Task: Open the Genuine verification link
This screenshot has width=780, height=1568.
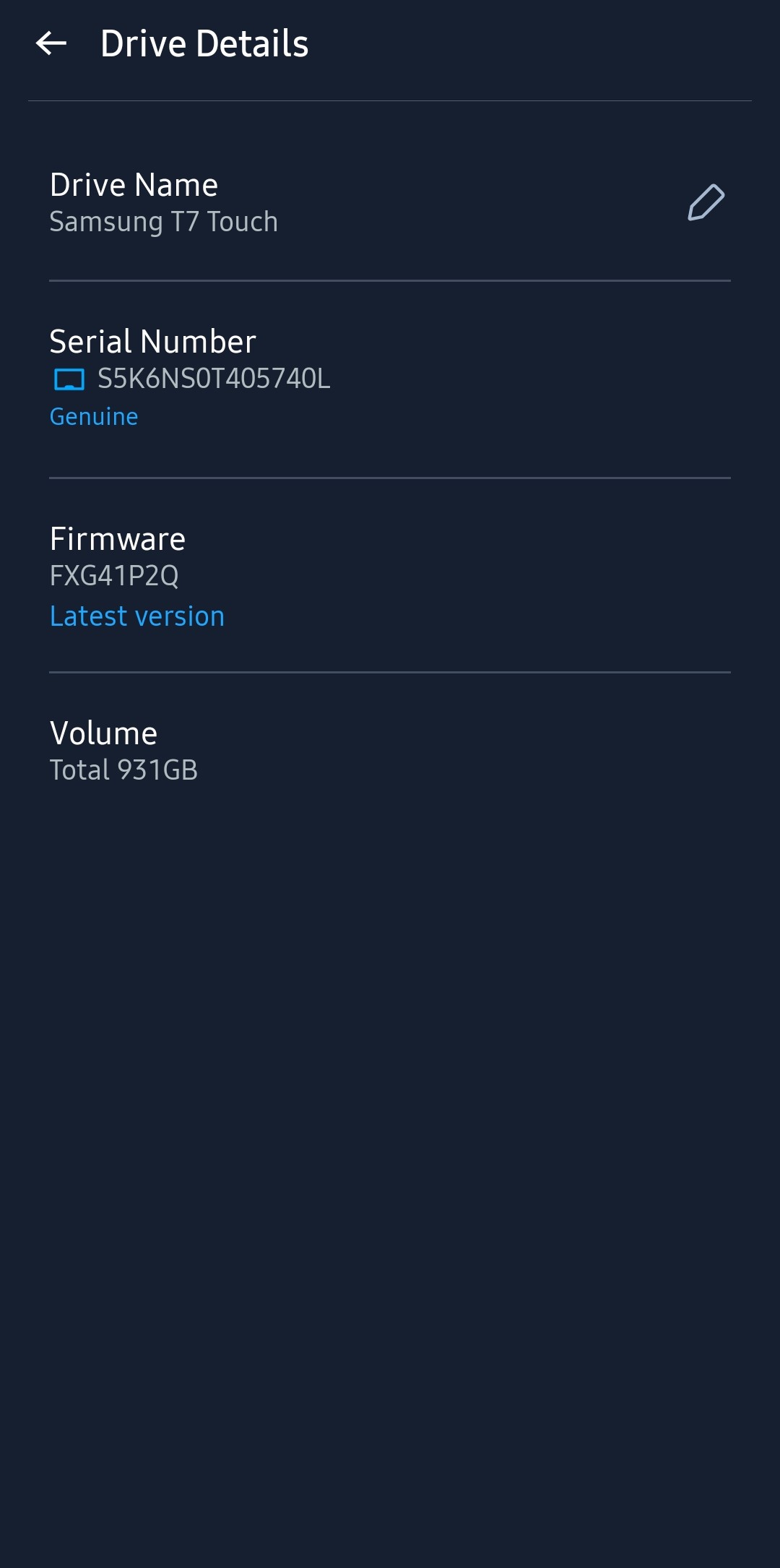Action: pyautogui.click(x=94, y=417)
